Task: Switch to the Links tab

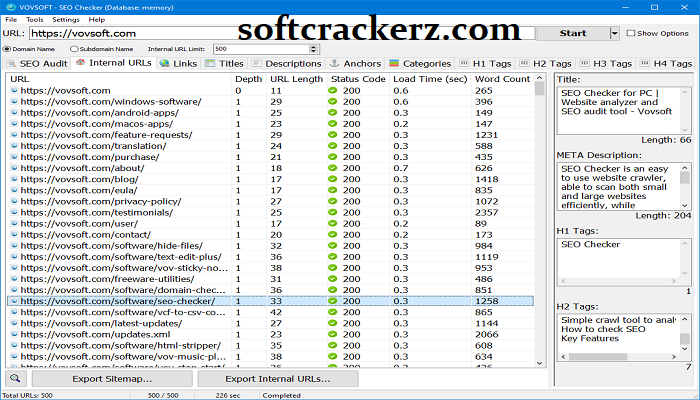Action: pos(179,64)
